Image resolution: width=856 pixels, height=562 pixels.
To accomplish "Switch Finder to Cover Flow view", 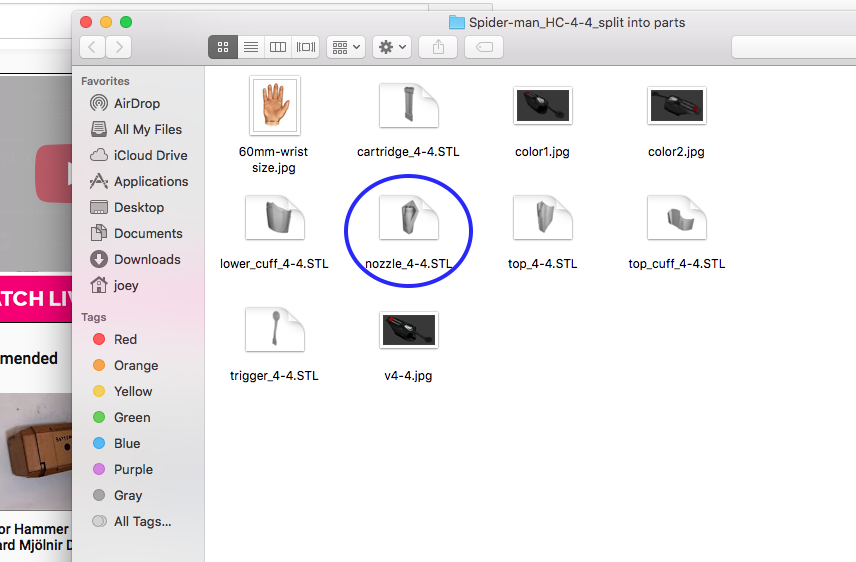I will 306,47.
